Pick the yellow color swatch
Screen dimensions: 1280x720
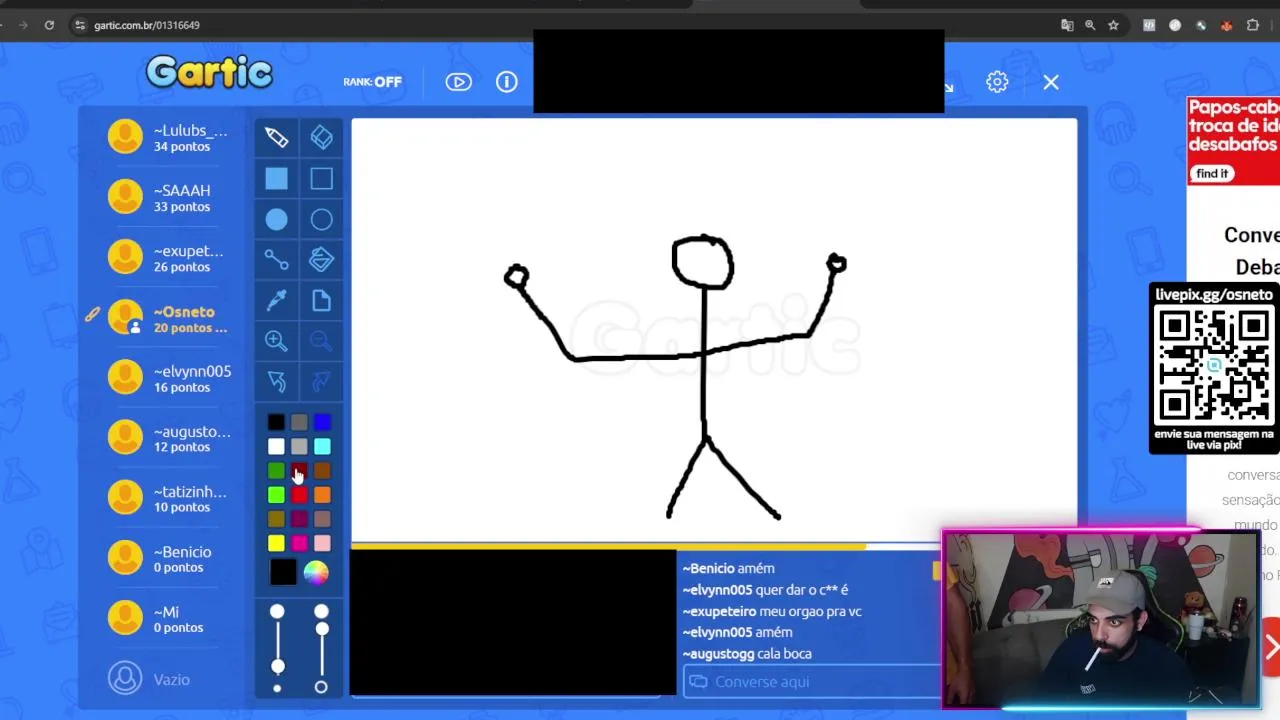(x=276, y=543)
